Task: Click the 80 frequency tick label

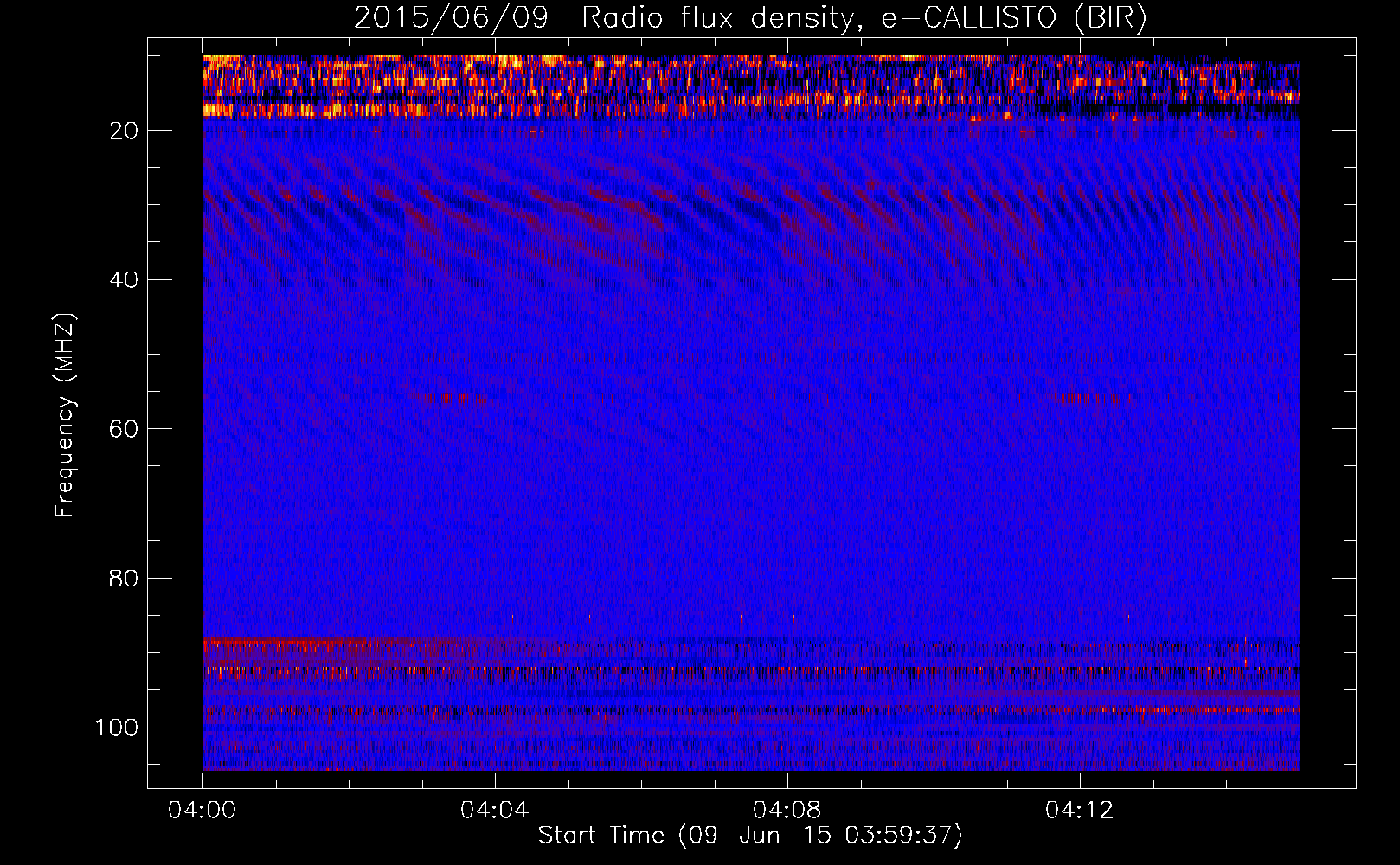Action: [124, 579]
